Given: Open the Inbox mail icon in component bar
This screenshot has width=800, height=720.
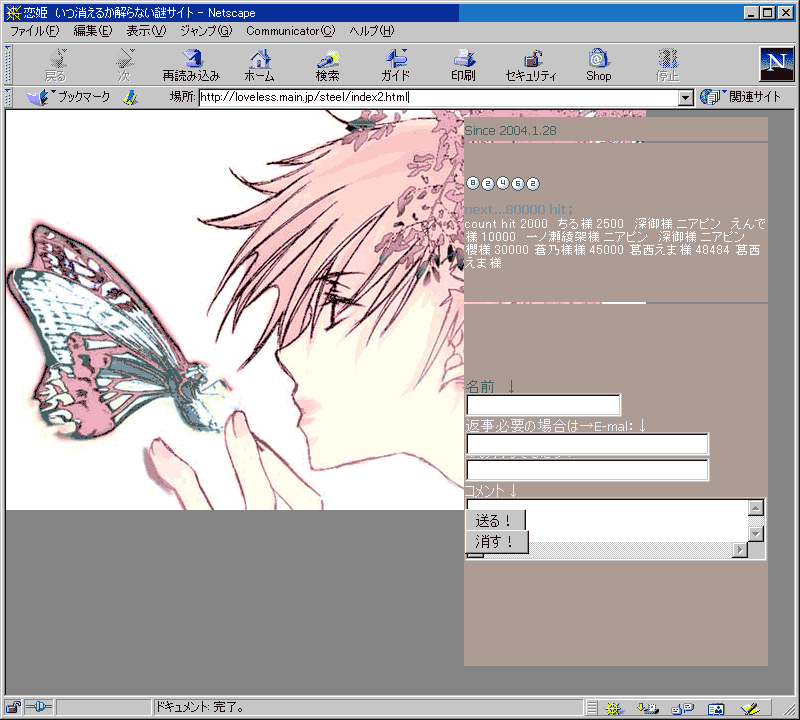Looking at the screenshot, I should point(648,708).
